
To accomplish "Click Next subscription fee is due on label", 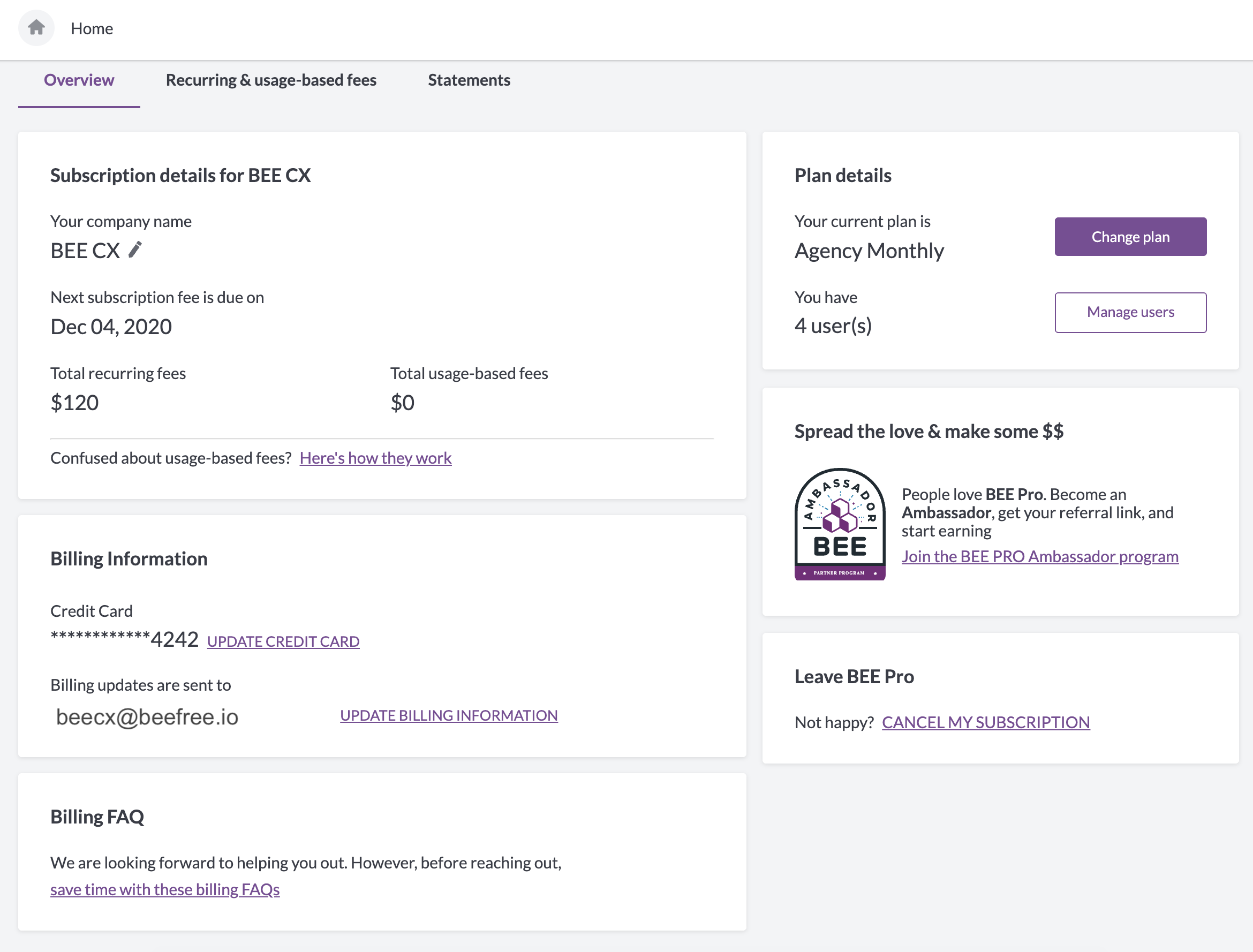I will point(157,298).
